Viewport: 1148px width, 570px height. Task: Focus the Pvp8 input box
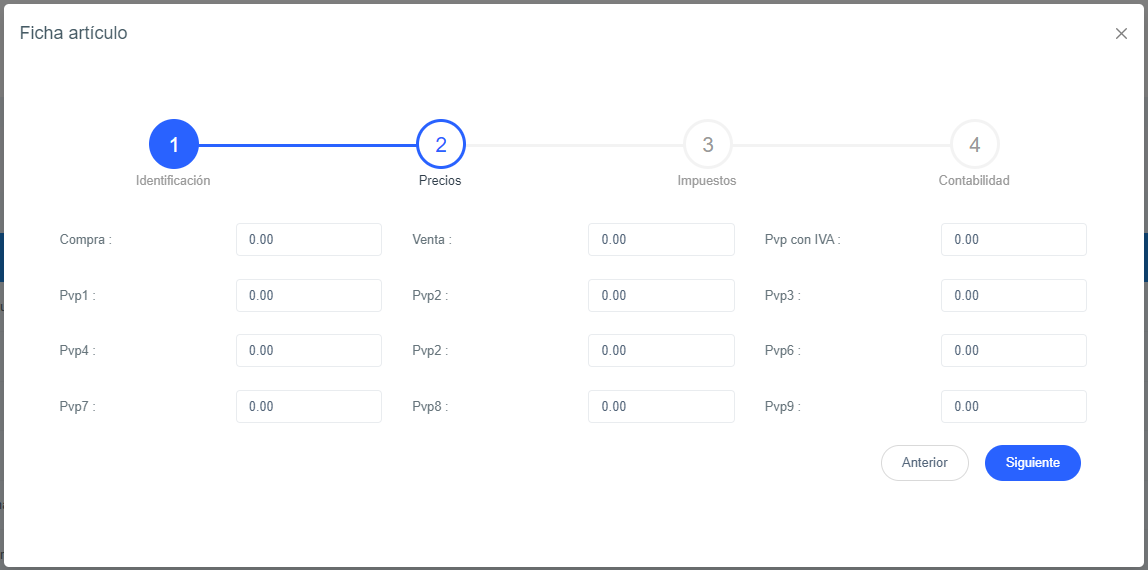pyautogui.click(x=661, y=407)
